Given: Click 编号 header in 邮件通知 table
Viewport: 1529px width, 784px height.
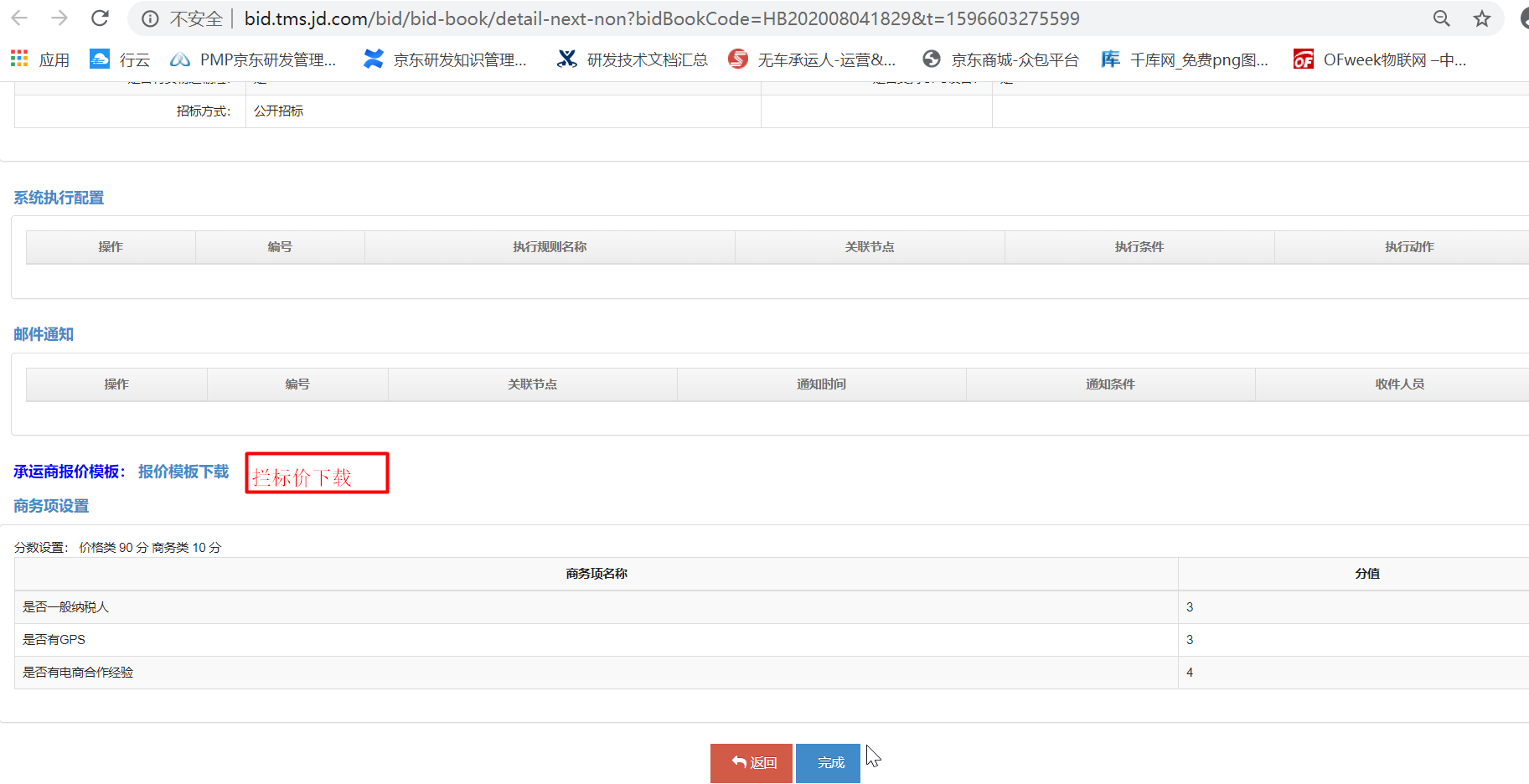Looking at the screenshot, I should click(x=297, y=384).
